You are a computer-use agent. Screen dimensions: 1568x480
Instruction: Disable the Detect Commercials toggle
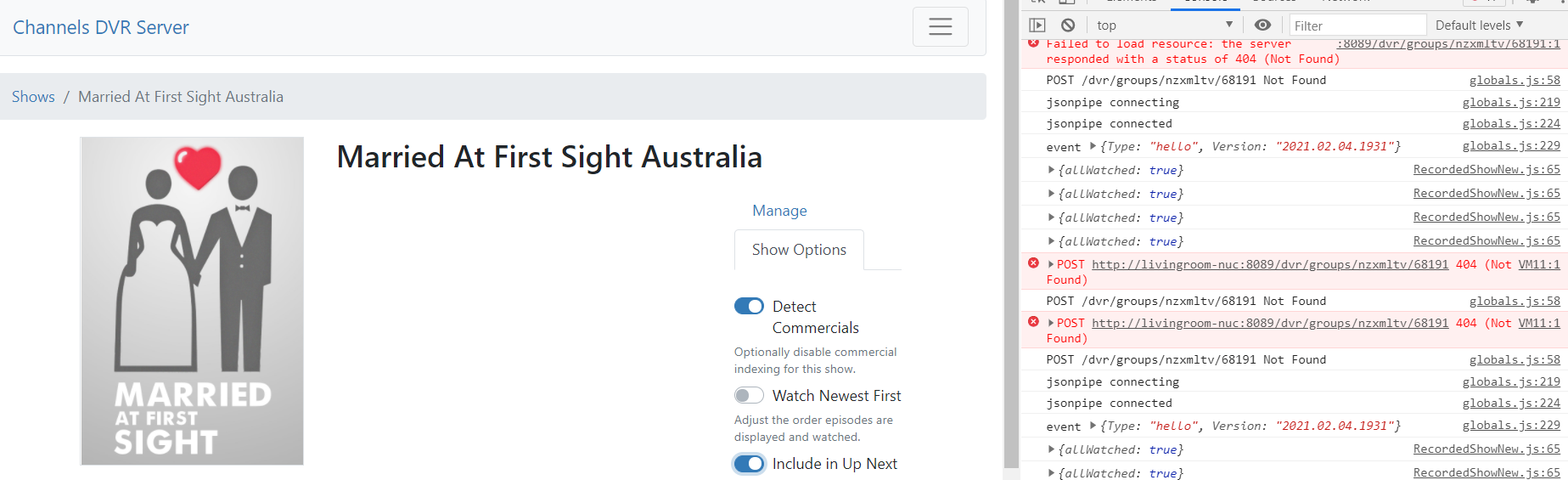tap(749, 307)
